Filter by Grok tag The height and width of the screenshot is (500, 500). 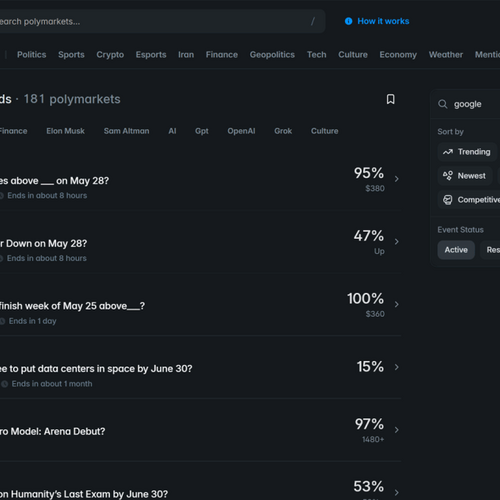(283, 131)
